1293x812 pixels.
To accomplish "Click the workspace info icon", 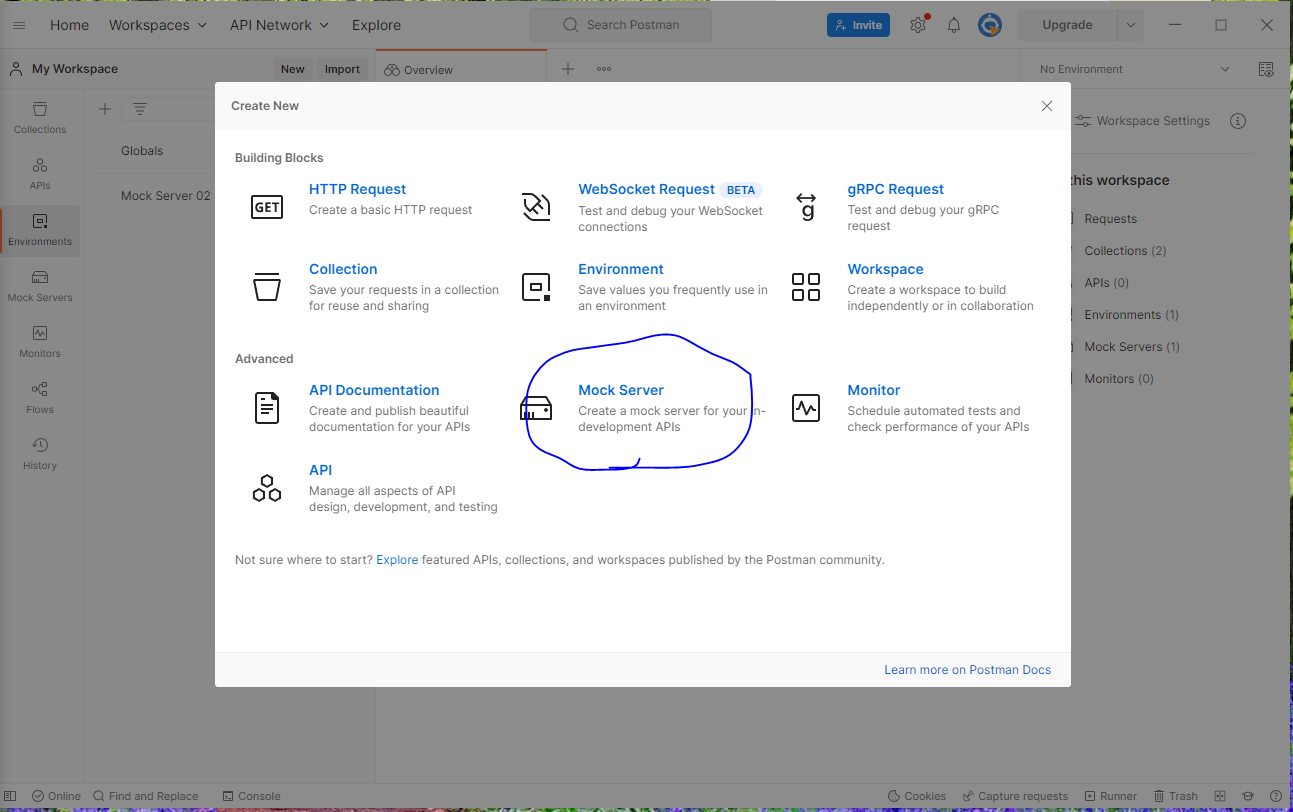I will (1238, 121).
